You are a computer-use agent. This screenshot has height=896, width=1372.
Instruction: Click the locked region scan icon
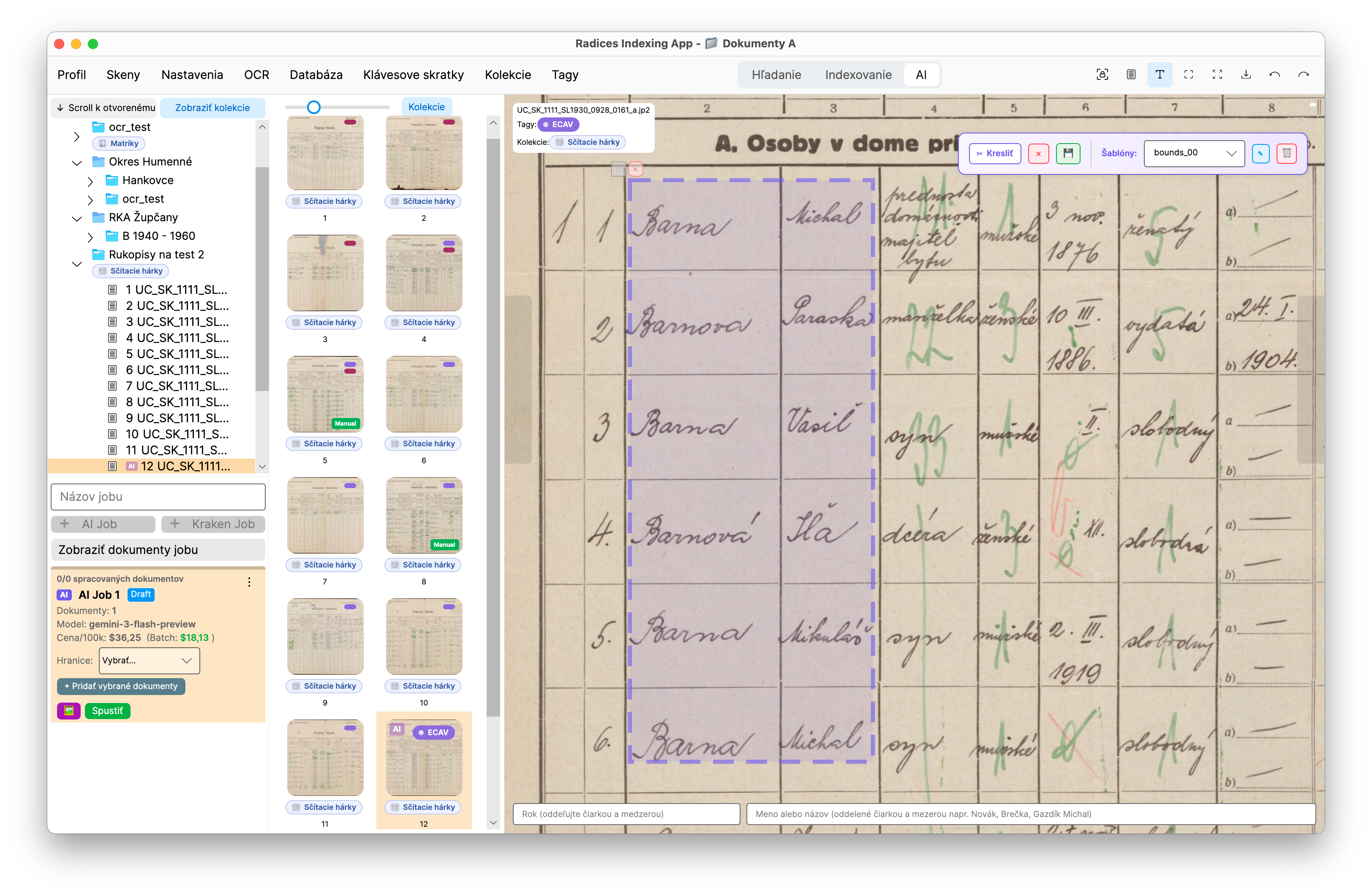(1102, 75)
